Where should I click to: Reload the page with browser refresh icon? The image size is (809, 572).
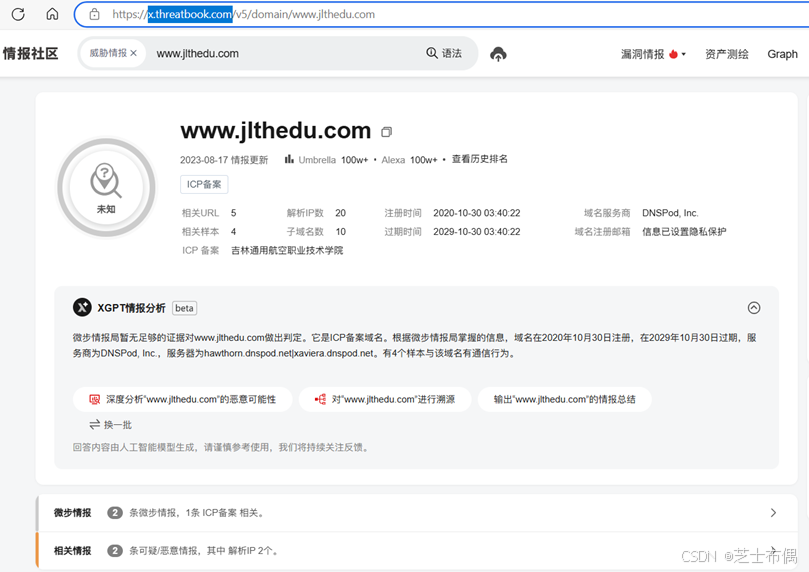[x=18, y=14]
